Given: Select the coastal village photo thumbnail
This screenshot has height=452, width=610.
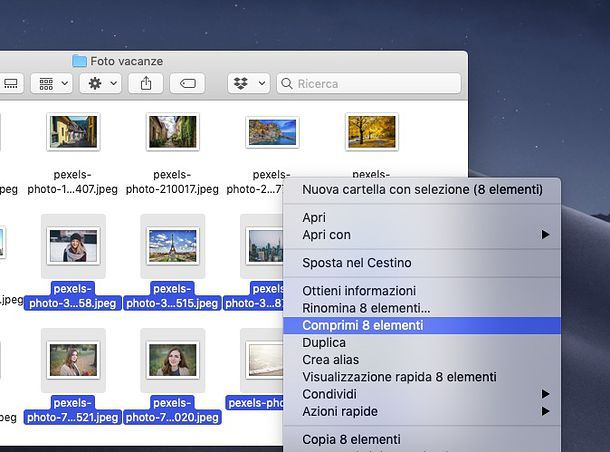Looking at the screenshot, I should click(x=272, y=132).
